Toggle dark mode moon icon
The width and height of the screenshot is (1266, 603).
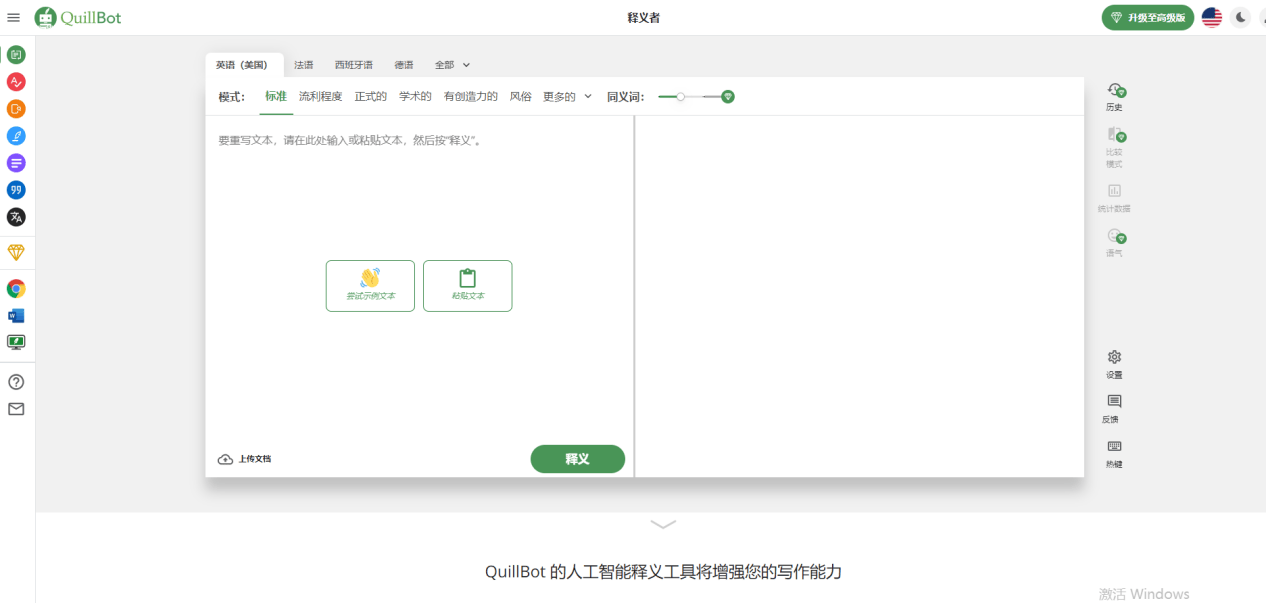click(x=1241, y=17)
